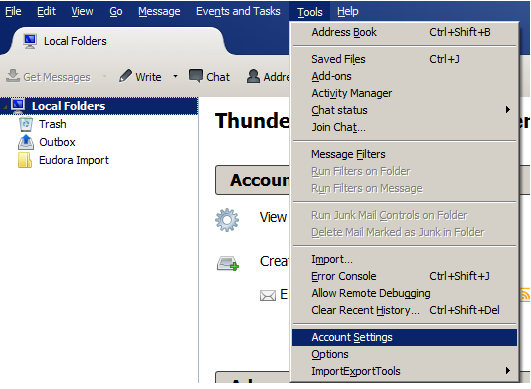Select the Local Folders tree row
Image resolution: width=531 pixels, height=389 pixels.
(99, 106)
